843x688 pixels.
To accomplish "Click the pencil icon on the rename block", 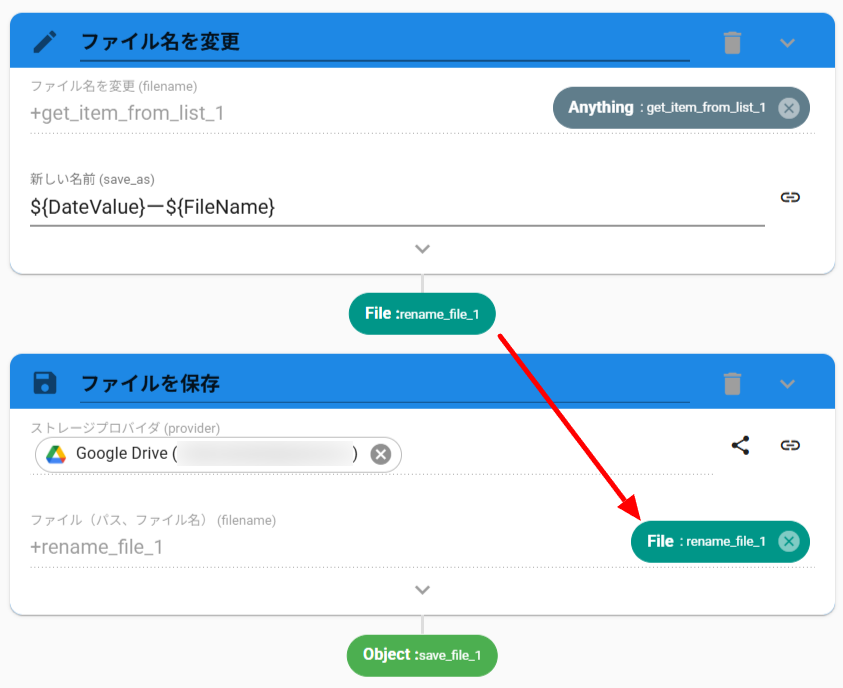I will coord(45,42).
